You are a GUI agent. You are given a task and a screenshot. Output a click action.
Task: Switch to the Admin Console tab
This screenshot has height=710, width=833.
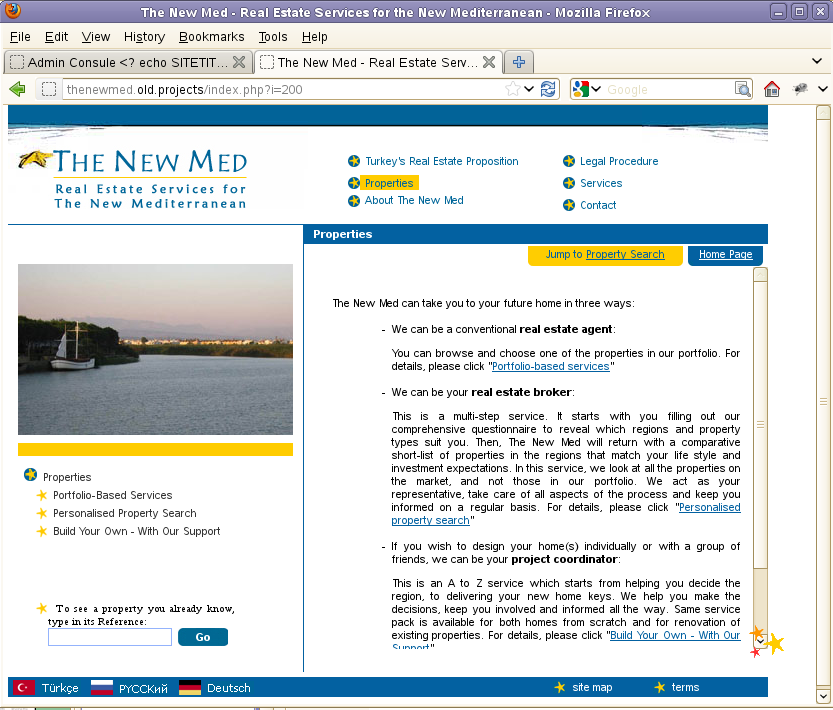click(128, 62)
